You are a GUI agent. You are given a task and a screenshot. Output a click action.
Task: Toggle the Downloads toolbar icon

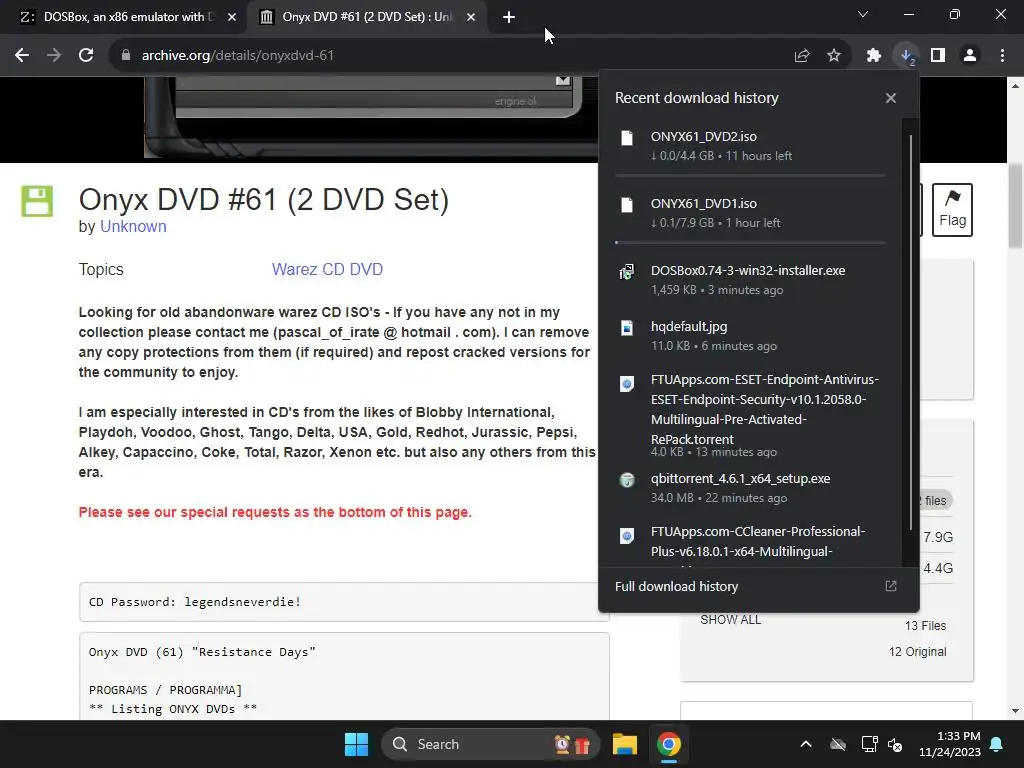point(906,56)
